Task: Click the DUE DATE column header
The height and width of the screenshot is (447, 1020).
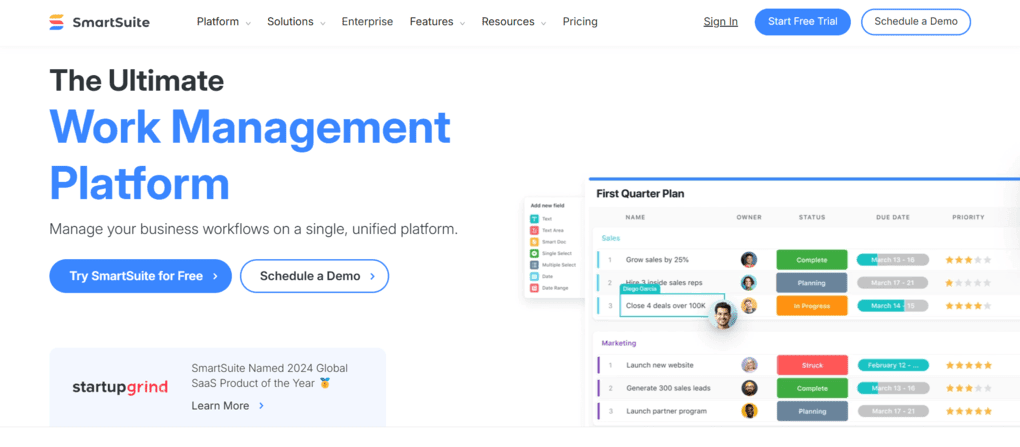Action: (x=892, y=217)
